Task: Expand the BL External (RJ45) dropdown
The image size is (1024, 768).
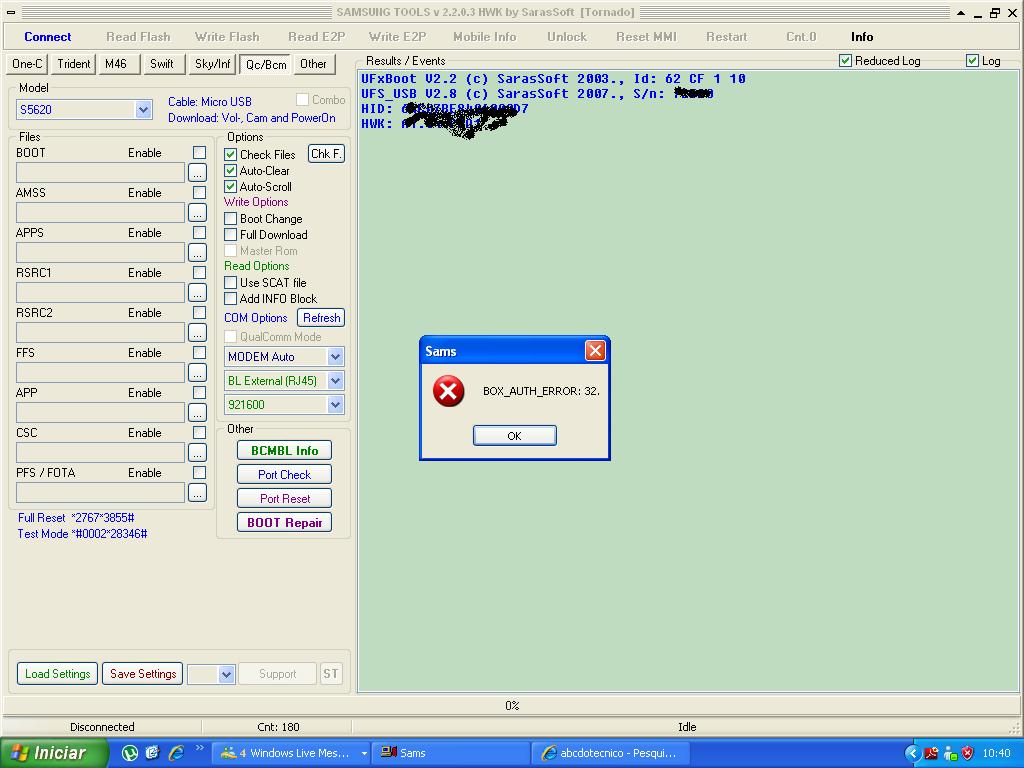Action: coord(335,381)
